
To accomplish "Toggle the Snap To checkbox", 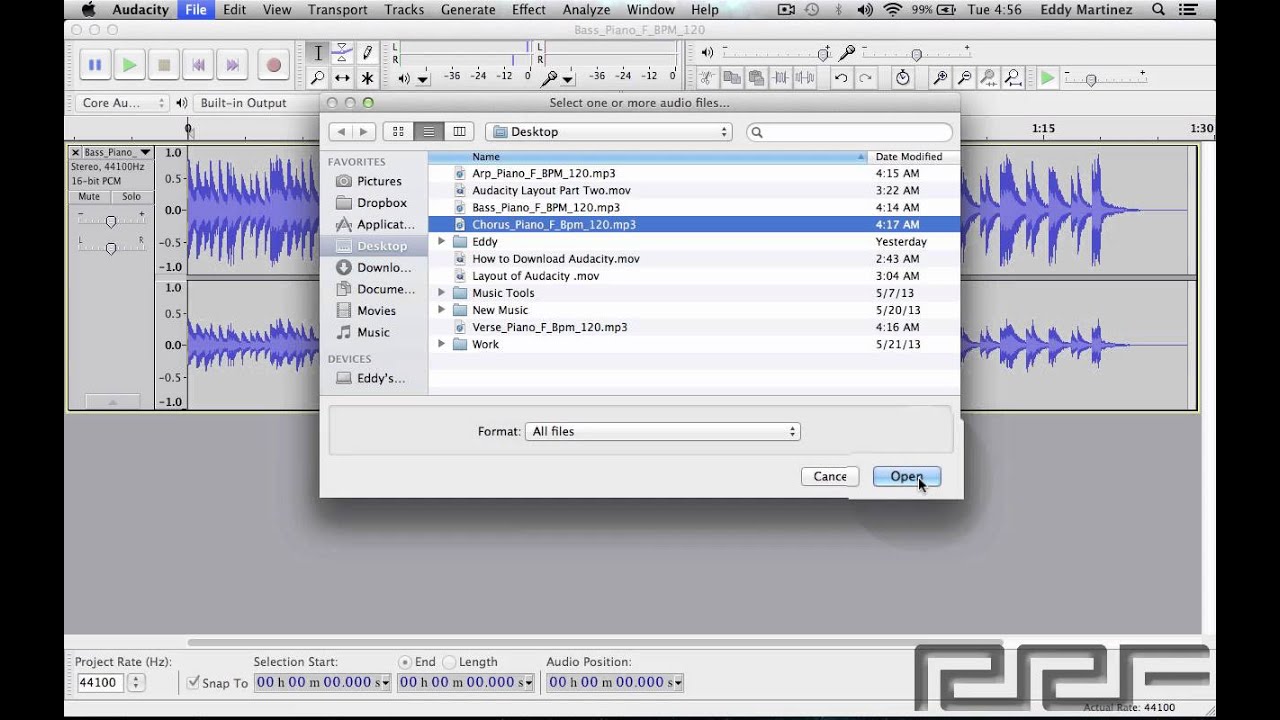I will coord(194,683).
